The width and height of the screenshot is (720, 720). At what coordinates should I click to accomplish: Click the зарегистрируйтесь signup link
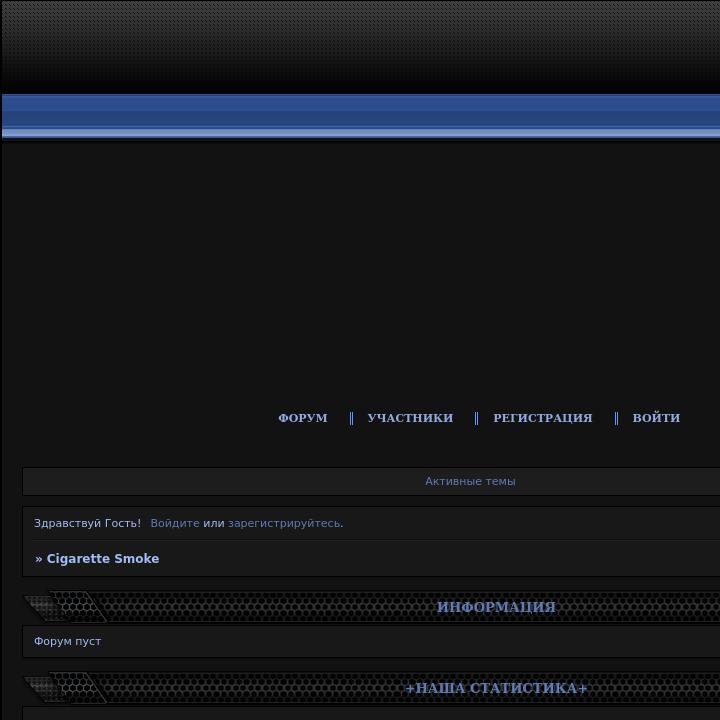(284, 523)
